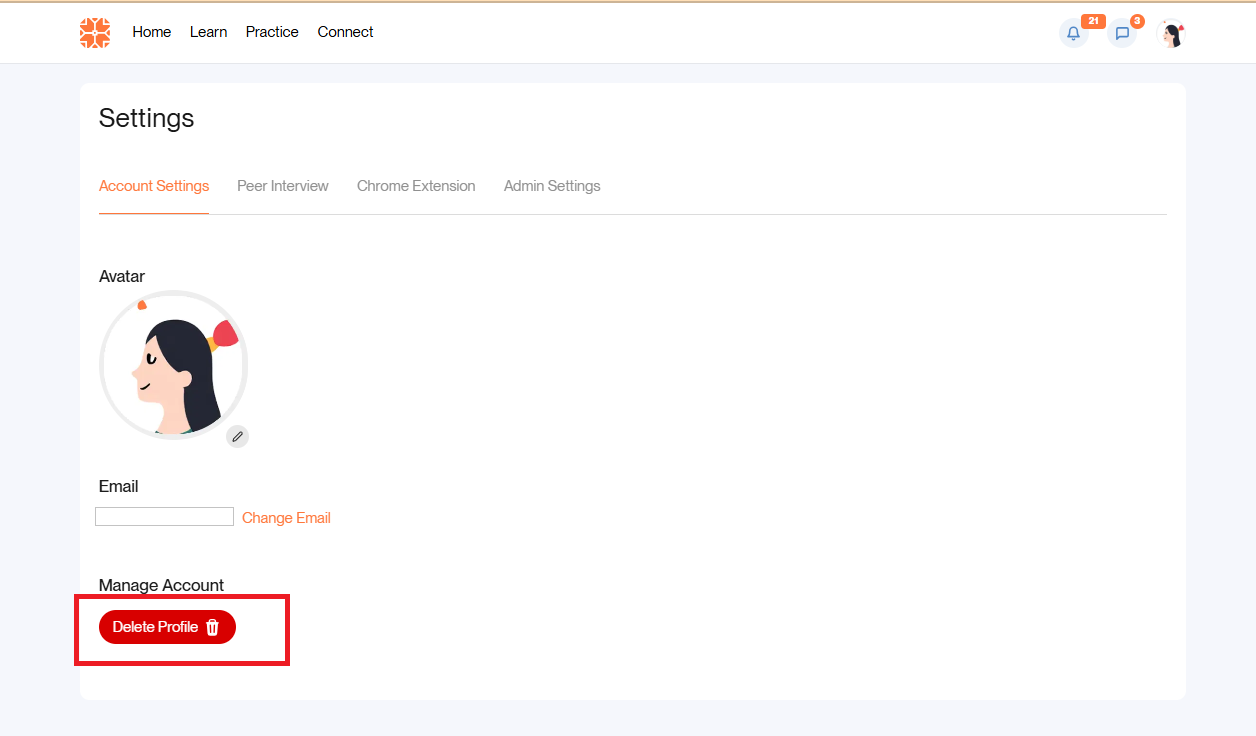Go to the Home page

coord(152,32)
